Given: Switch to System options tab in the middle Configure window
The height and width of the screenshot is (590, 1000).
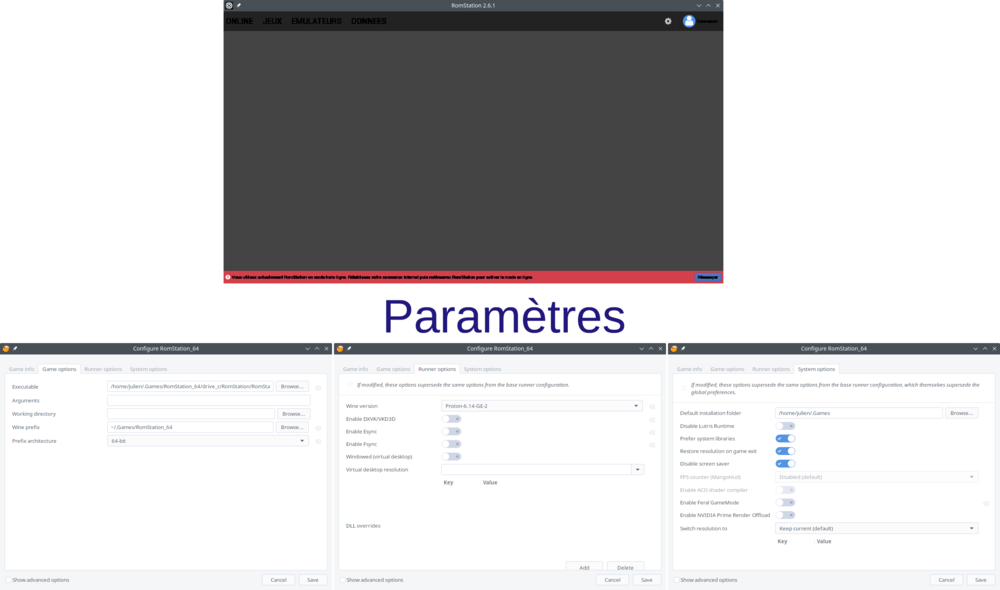Looking at the screenshot, I should (x=482, y=369).
